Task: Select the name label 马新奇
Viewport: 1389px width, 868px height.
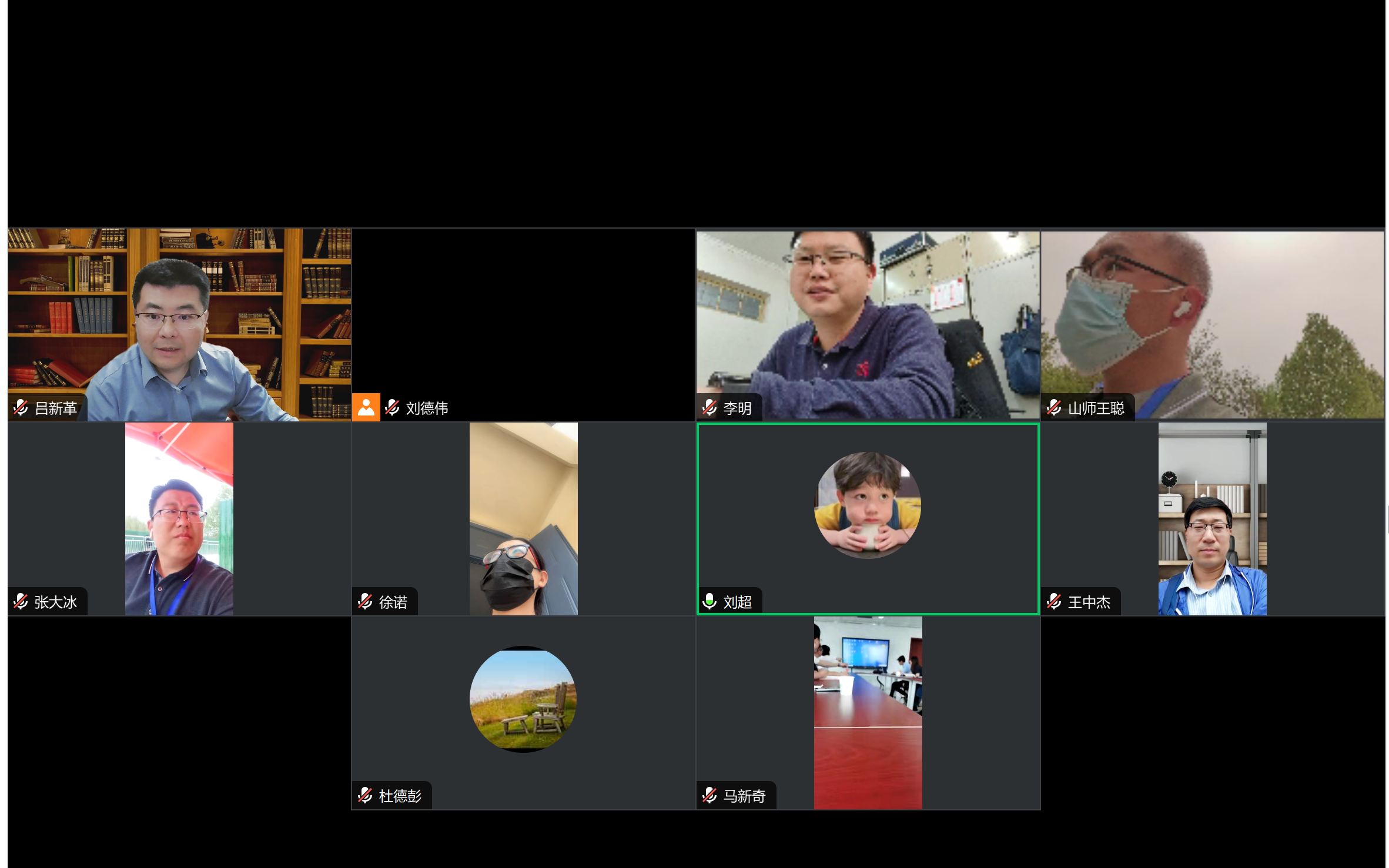Action: [x=745, y=796]
